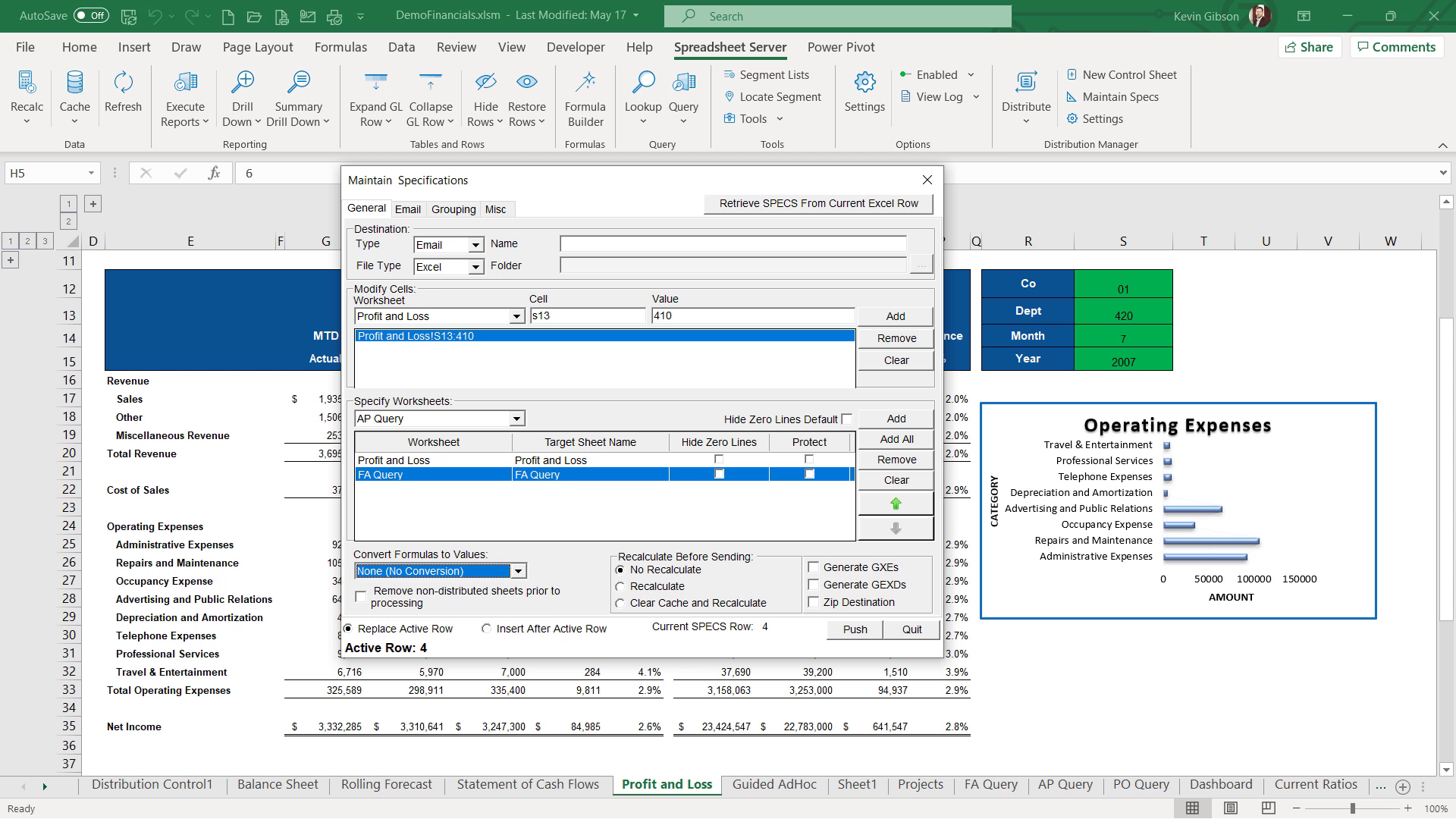
Task: Create a New Control Sheet
Action: tap(1122, 74)
